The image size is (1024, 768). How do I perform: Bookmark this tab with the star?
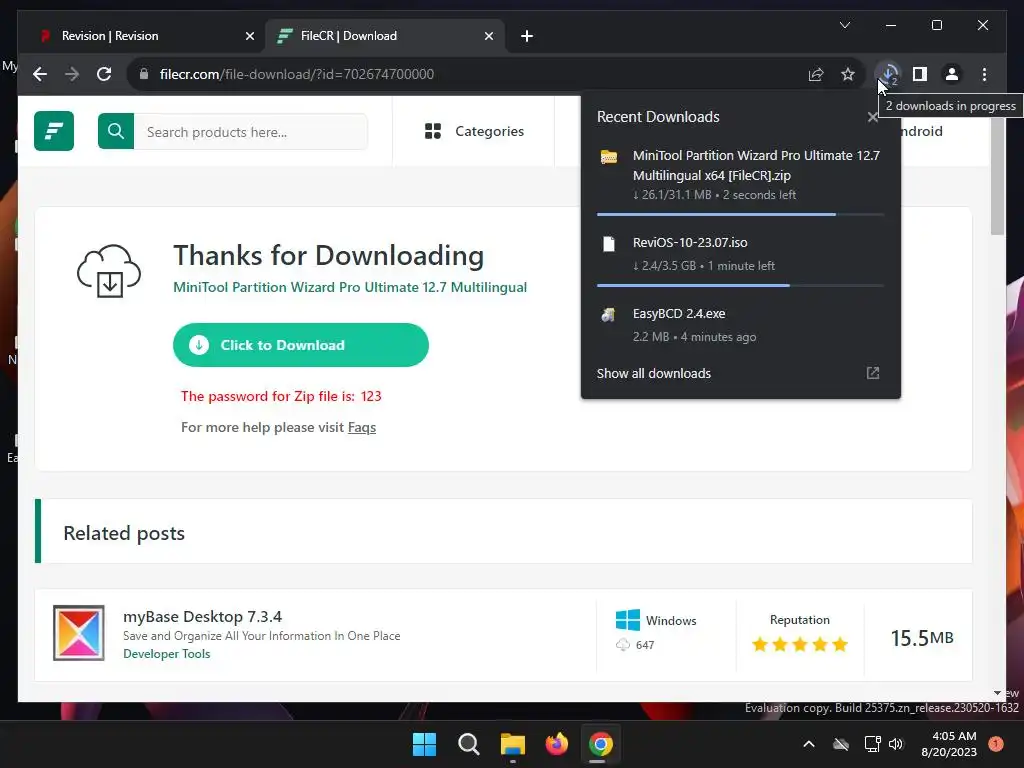pos(848,74)
